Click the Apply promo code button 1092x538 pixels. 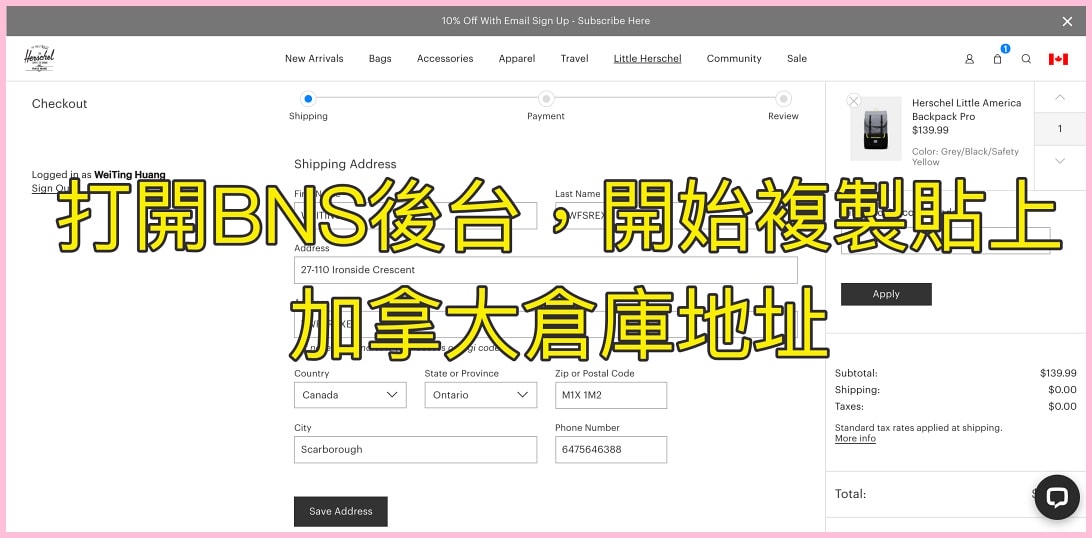[886, 294]
